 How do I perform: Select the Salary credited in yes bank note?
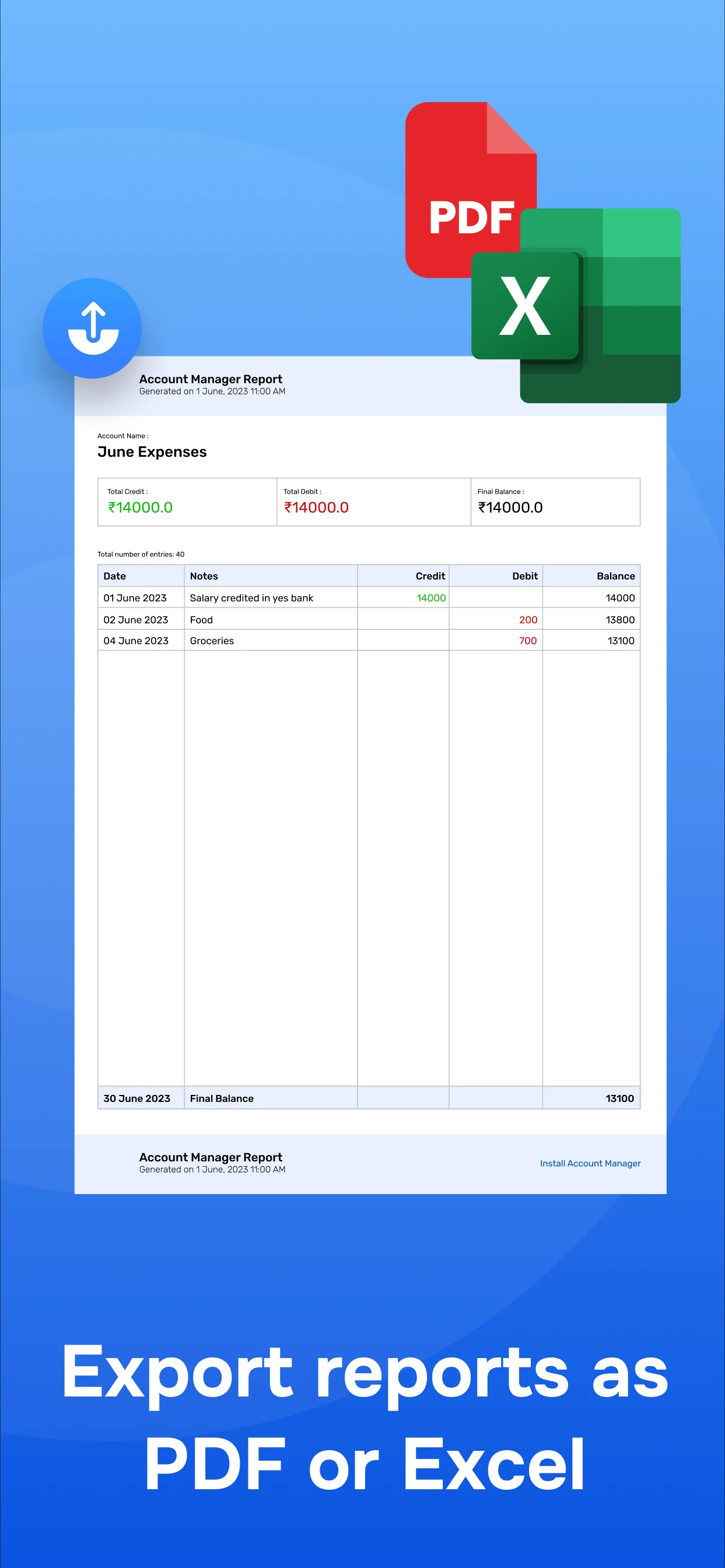(251, 598)
